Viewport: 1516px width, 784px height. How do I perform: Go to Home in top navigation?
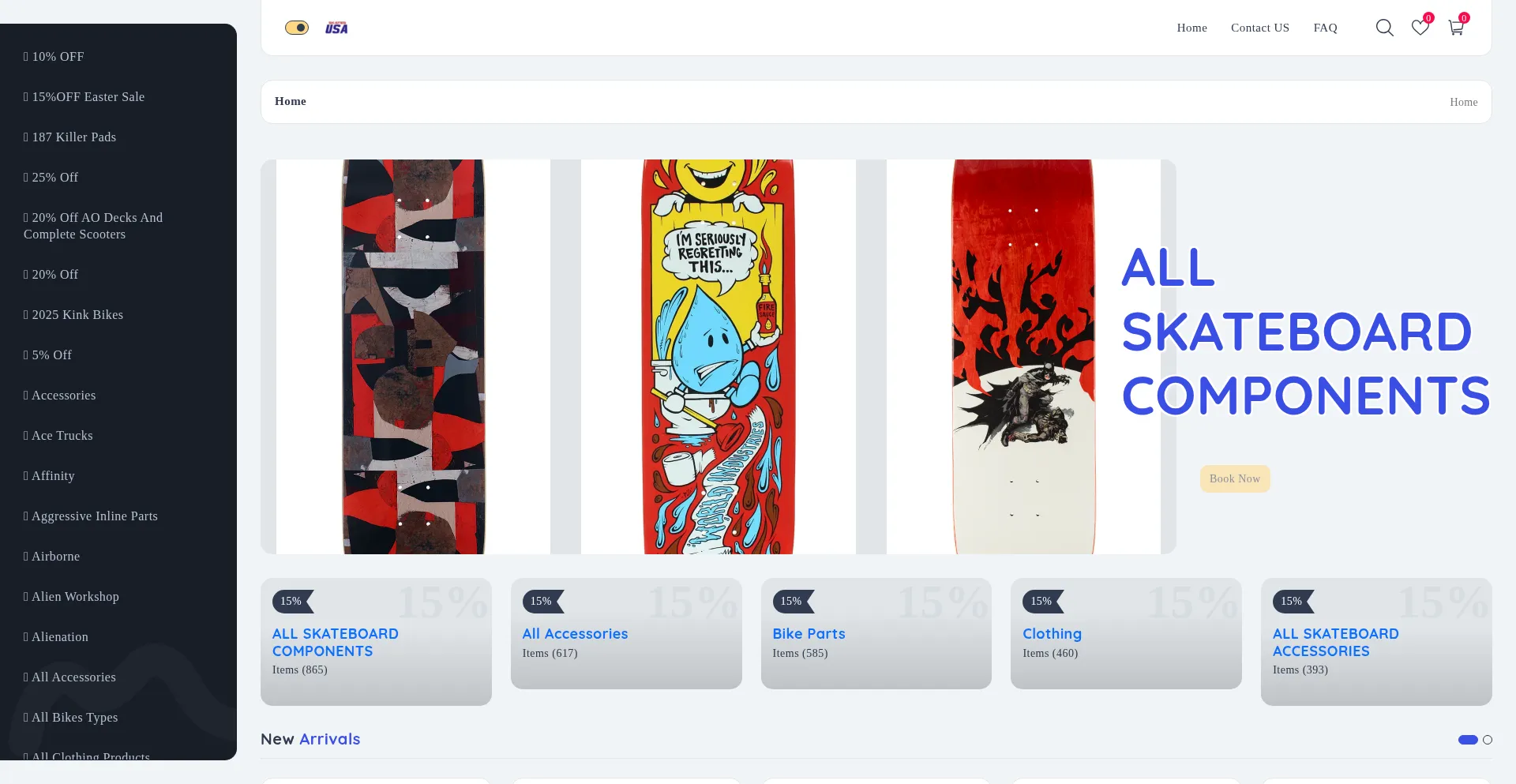pyautogui.click(x=1192, y=28)
